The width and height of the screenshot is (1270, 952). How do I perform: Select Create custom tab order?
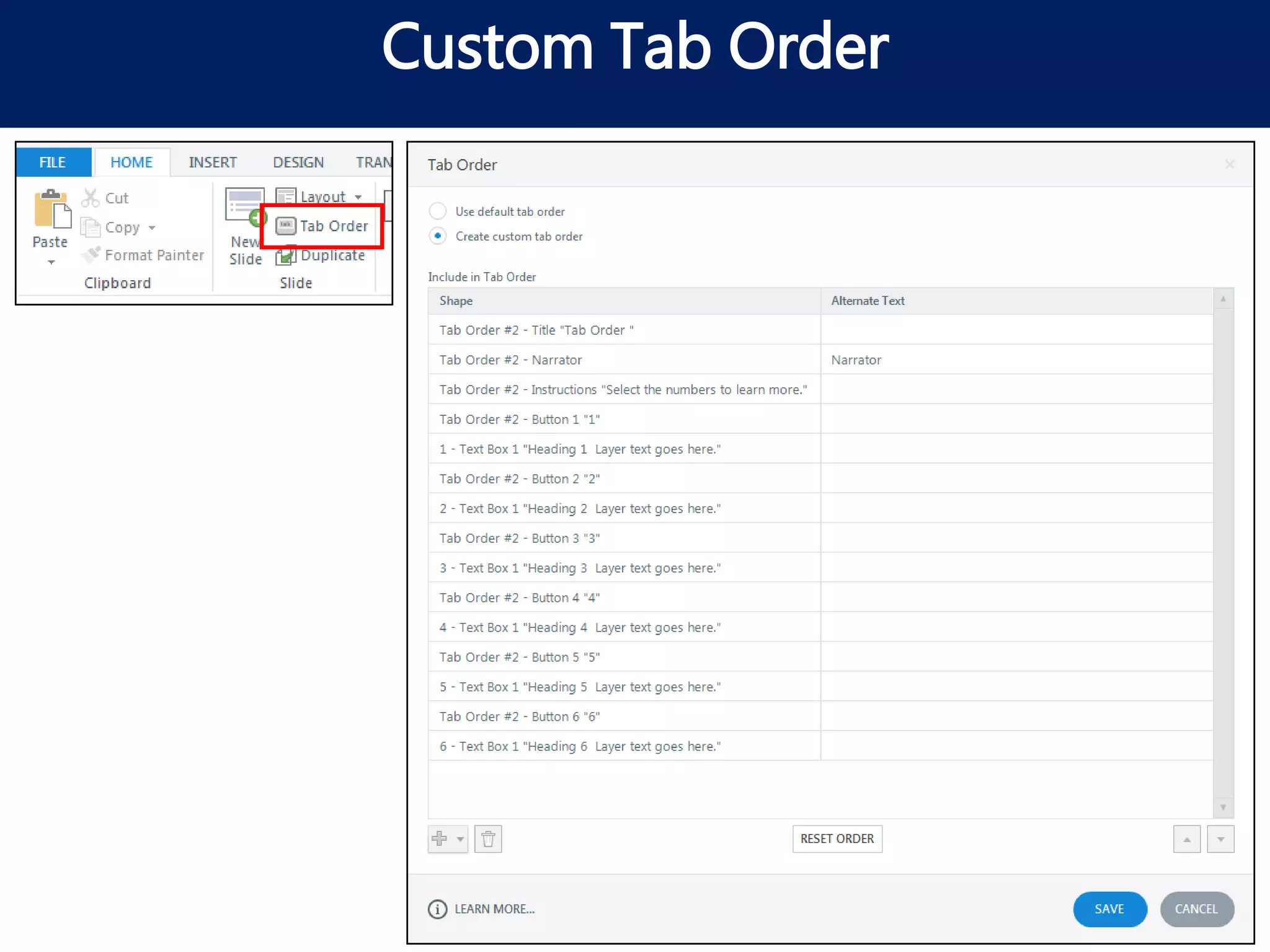438,236
